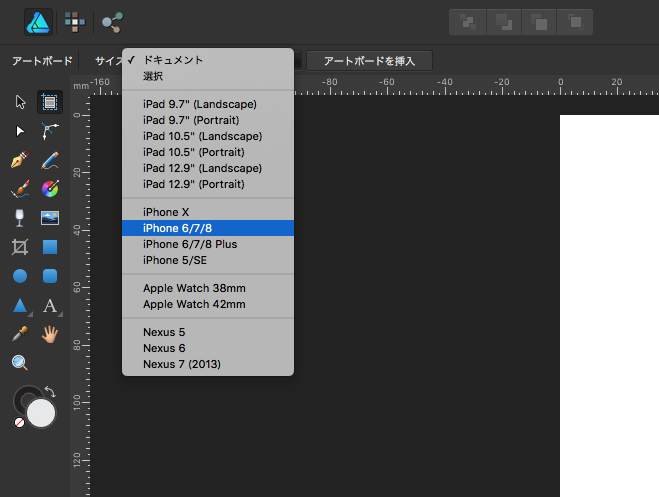Select the Artboard tool
The height and width of the screenshot is (497, 659).
click(50, 102)
